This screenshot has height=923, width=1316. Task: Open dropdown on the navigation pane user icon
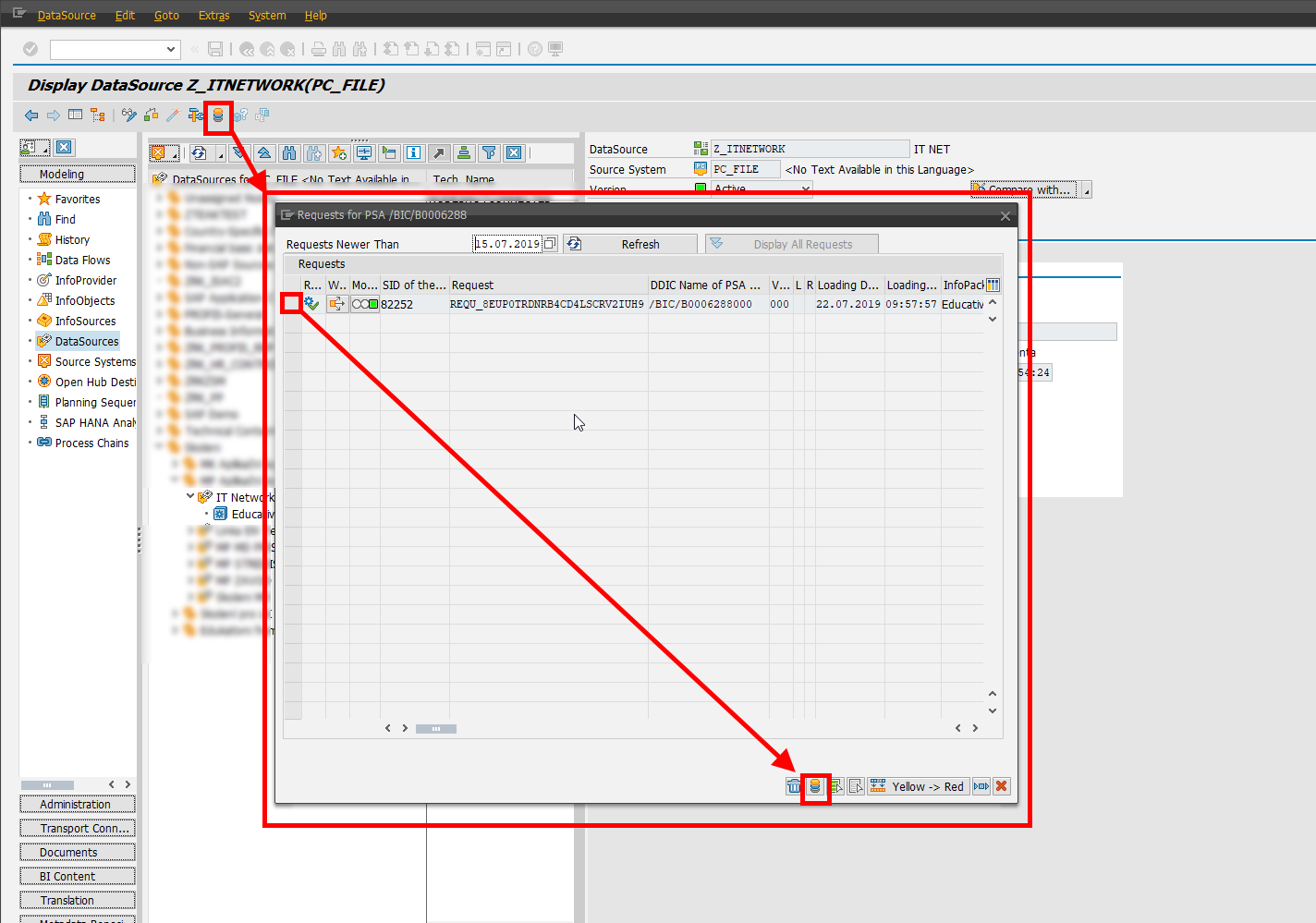[x=45, y=148]
